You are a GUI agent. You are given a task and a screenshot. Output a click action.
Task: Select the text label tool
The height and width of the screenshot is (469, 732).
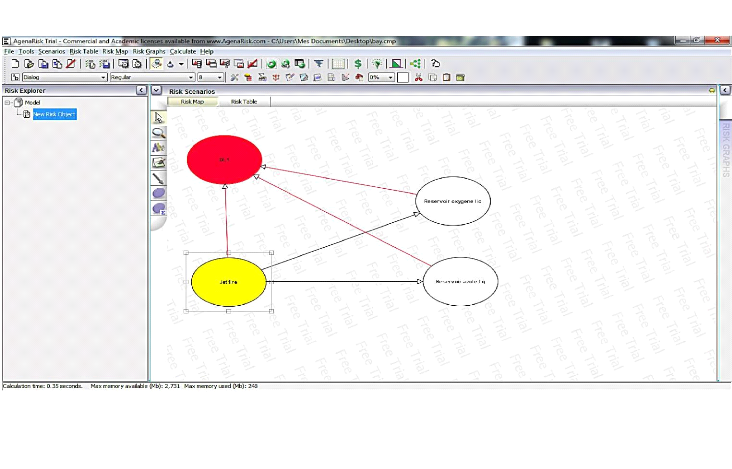pos(158,147)
